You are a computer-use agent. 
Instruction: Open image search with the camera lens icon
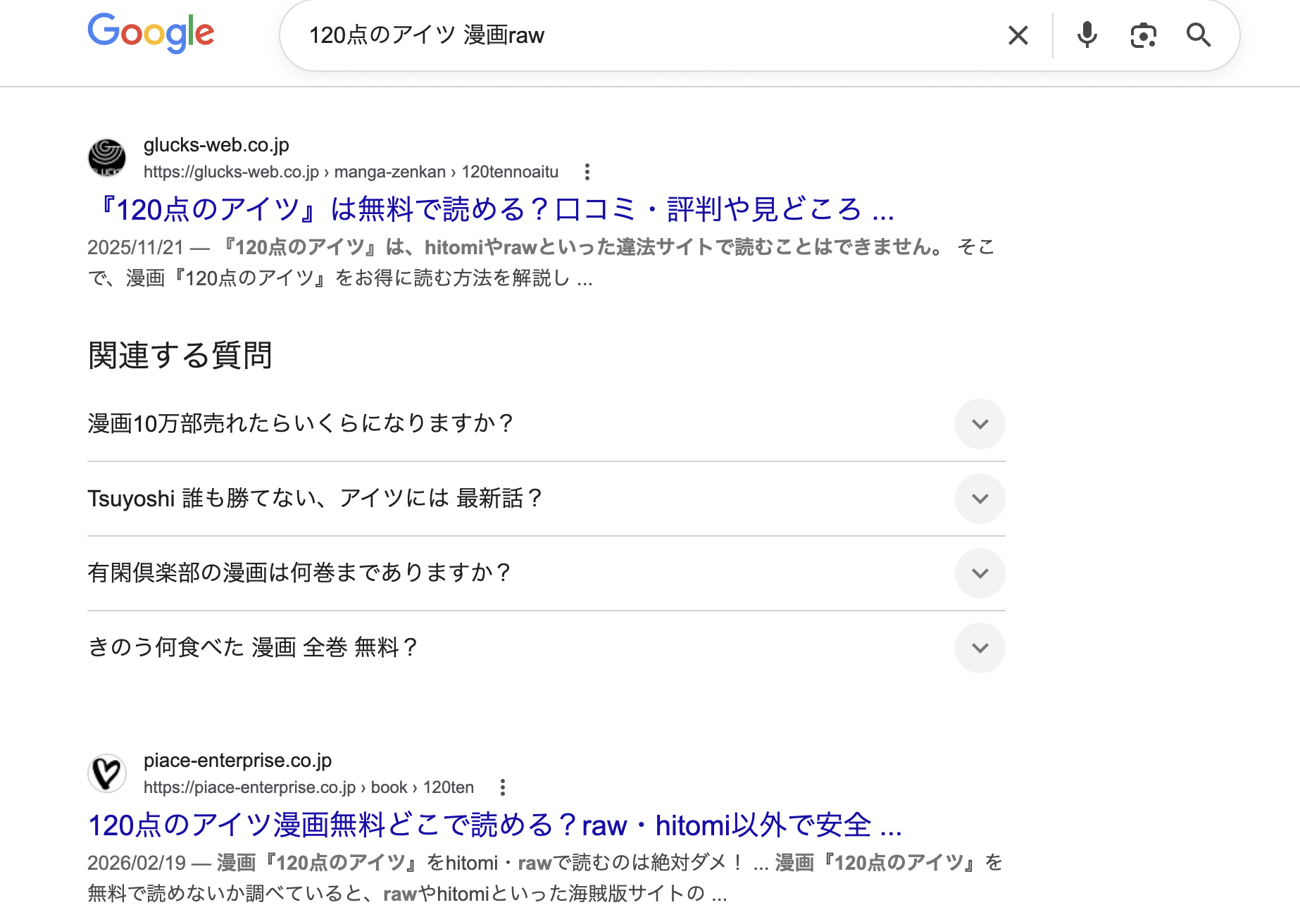pyautogui.click(x=1143, y=35)
